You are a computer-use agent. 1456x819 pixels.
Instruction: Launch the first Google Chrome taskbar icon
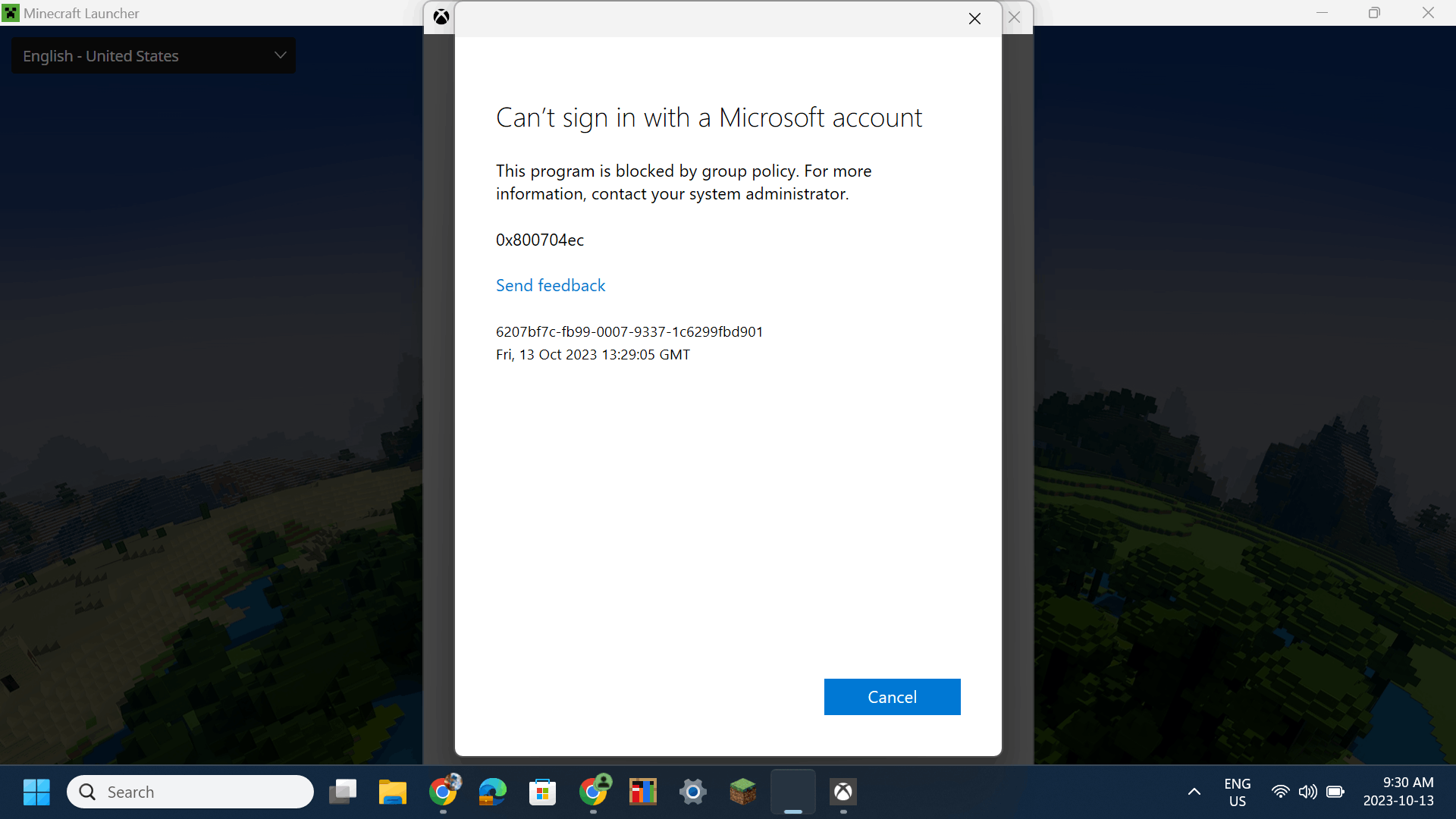(x=444, y=792)
